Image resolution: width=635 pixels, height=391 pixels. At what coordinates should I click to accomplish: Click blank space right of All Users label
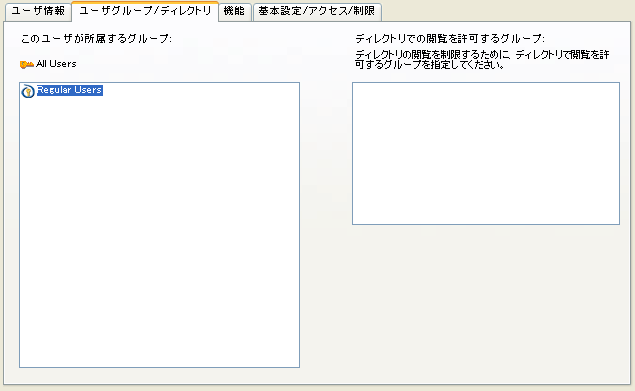tap(186, 64)
